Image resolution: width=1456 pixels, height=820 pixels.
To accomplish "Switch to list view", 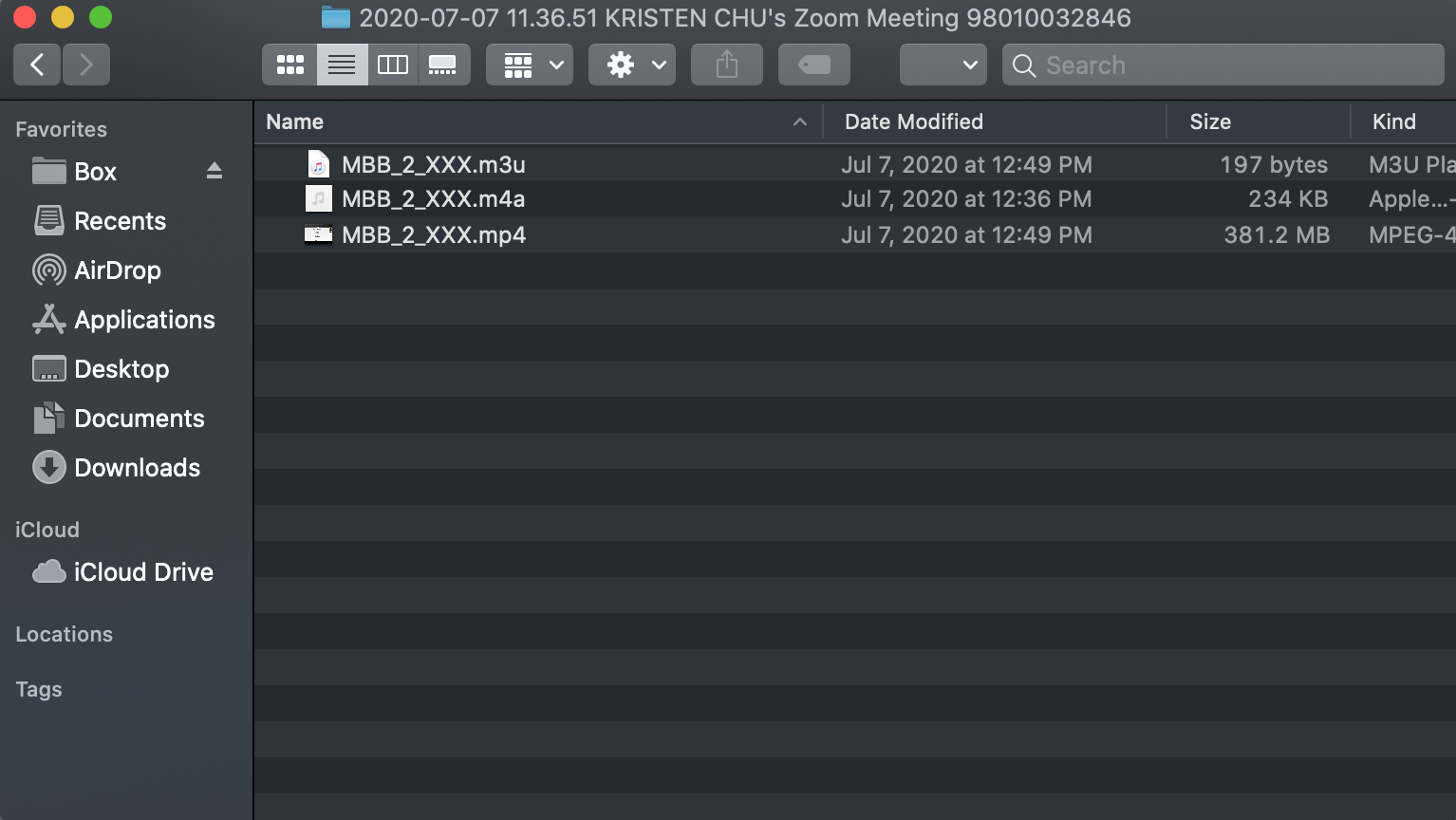I will coord(342,65).
